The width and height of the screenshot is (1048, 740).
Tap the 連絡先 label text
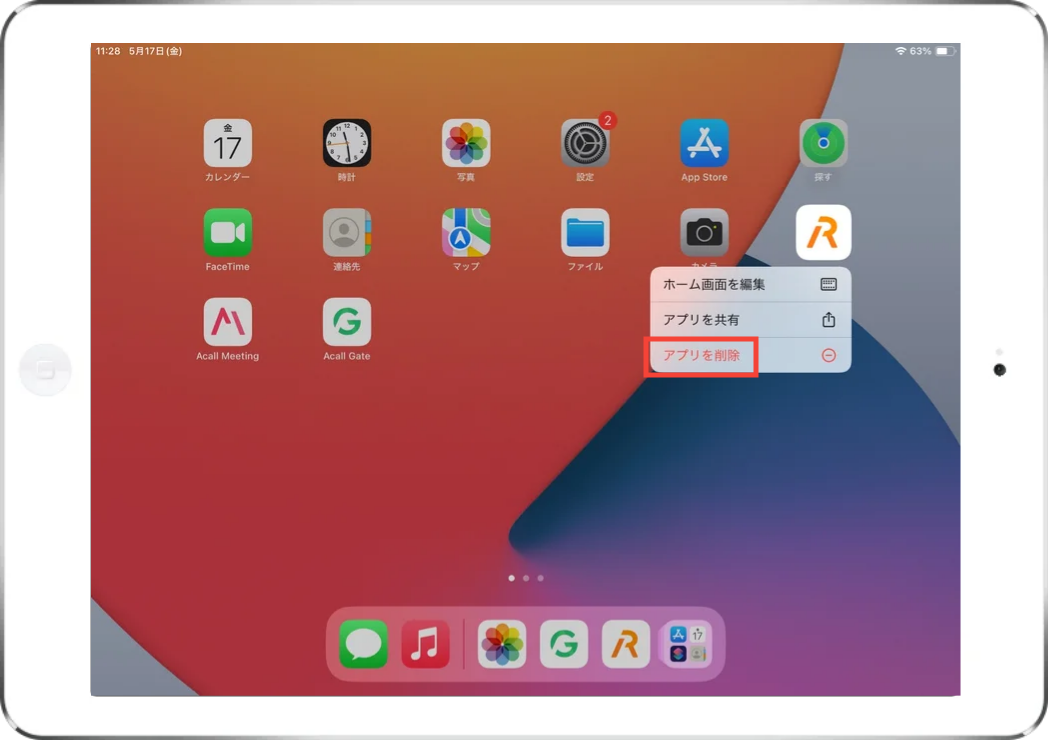[346, 267]
